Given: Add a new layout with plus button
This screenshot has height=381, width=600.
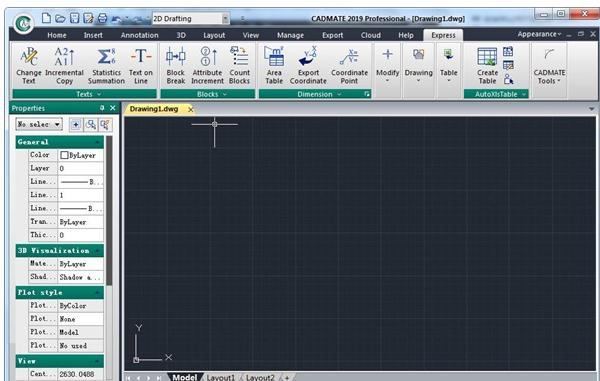Looking at the screenshot, I should [287, 378].
